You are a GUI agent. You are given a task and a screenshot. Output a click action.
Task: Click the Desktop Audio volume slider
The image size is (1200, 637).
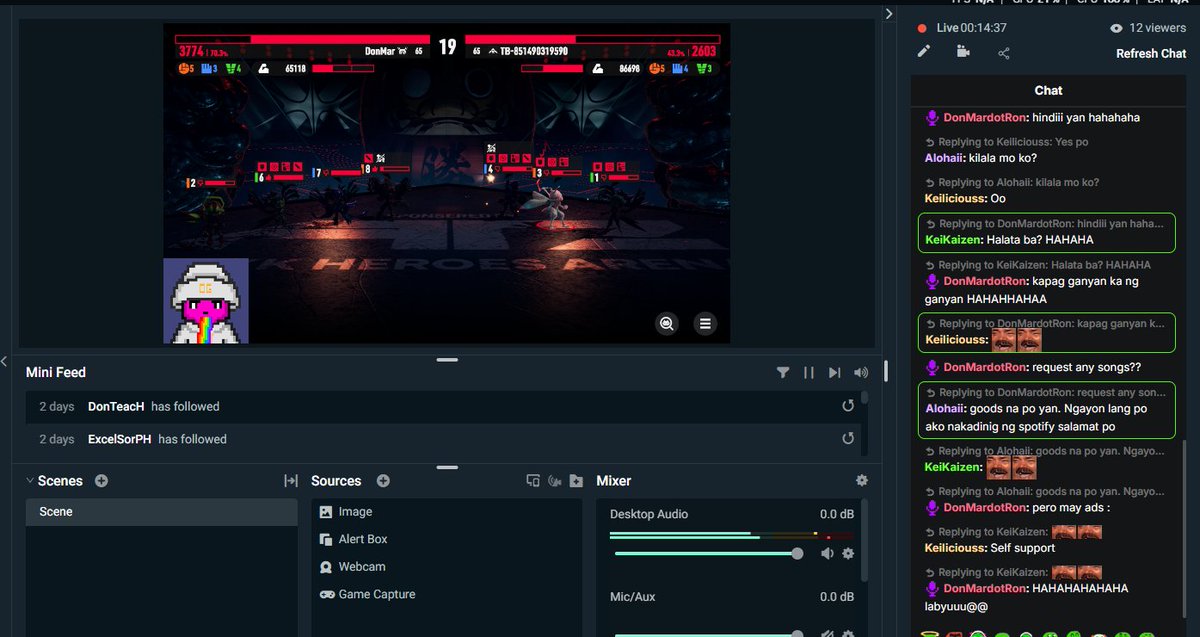pyautogui.click(x=706, y=553)
